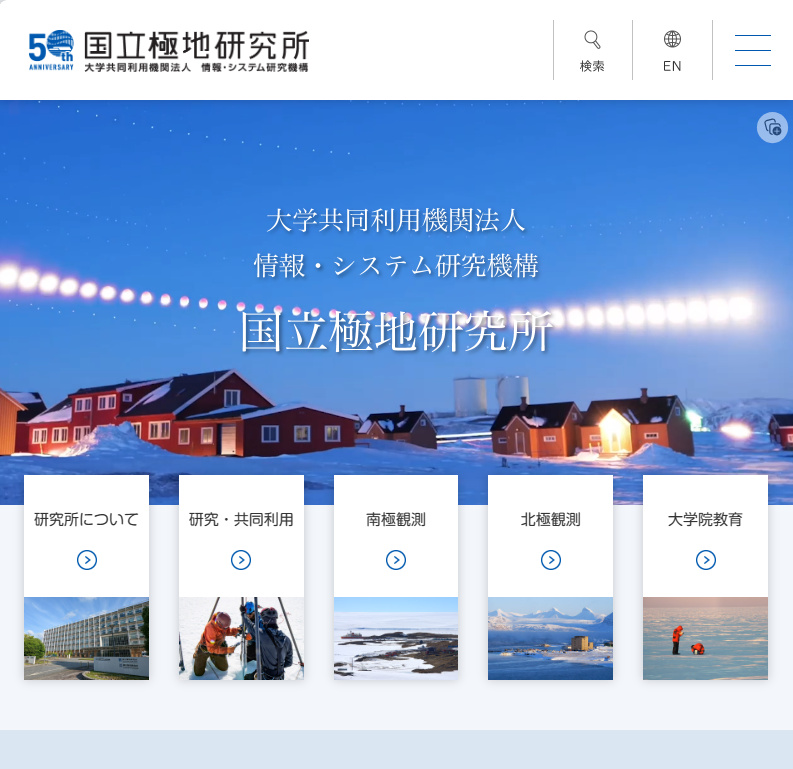This screenshot has width=793, height=769.
Task: Click the floating badge icon on banner
Action: tap(772, 128)
